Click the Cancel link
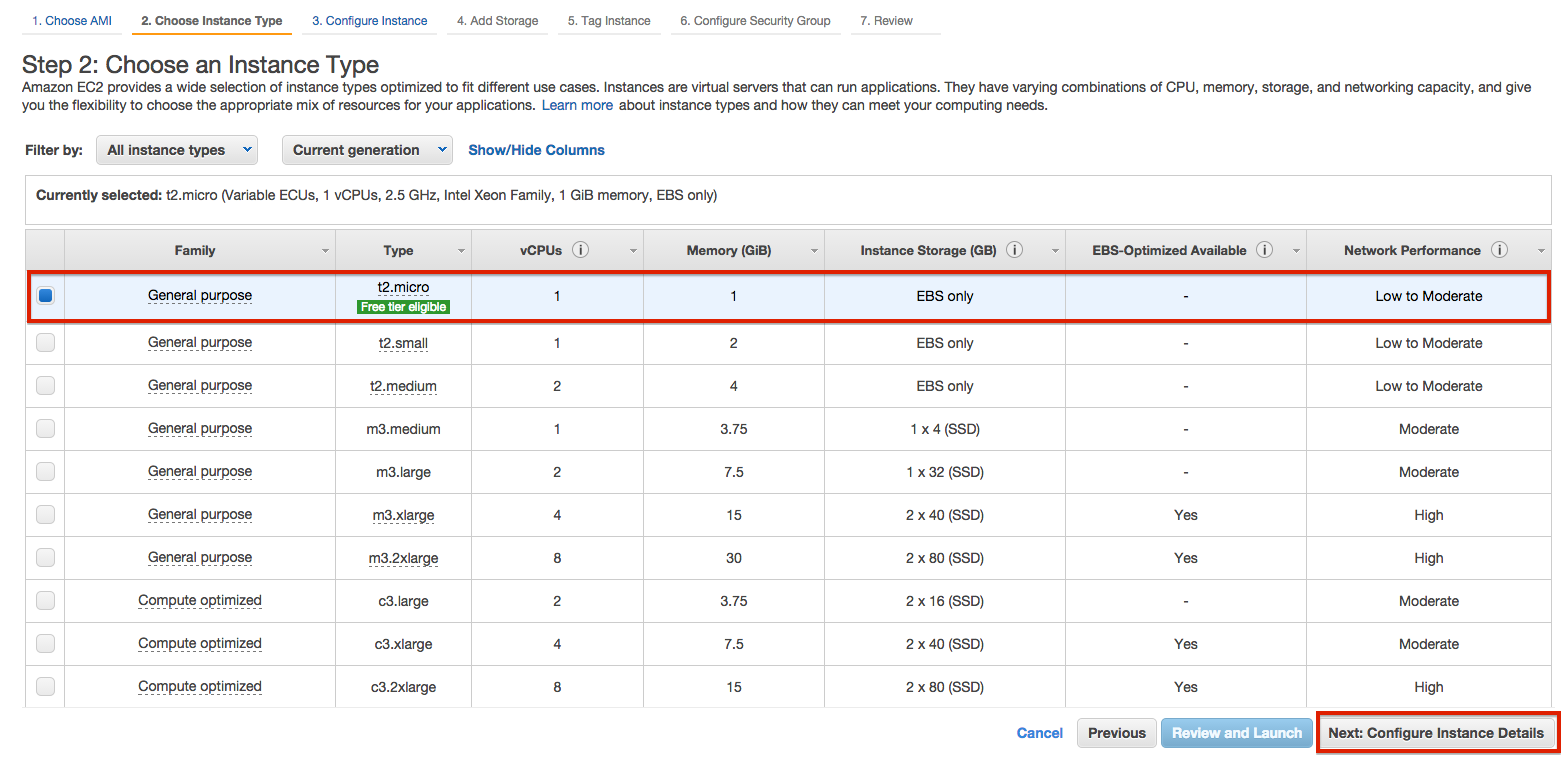Viewport: 1564px width, 761px height. click(x=1040, y=733)
